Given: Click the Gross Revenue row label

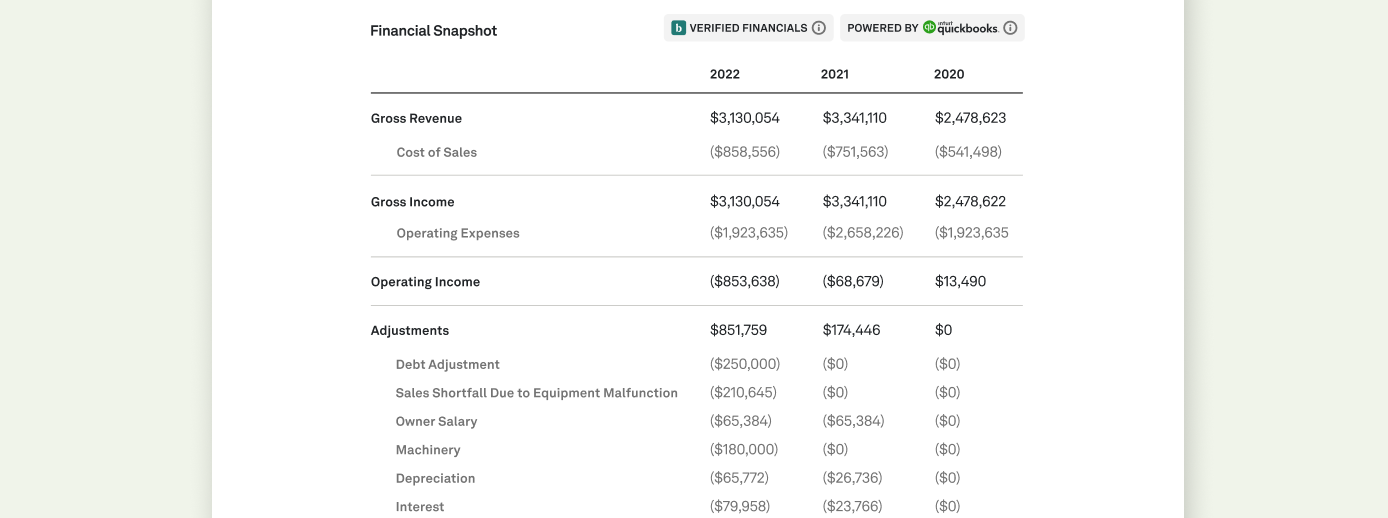Looking at the screenshot, I should click(416, 118).
